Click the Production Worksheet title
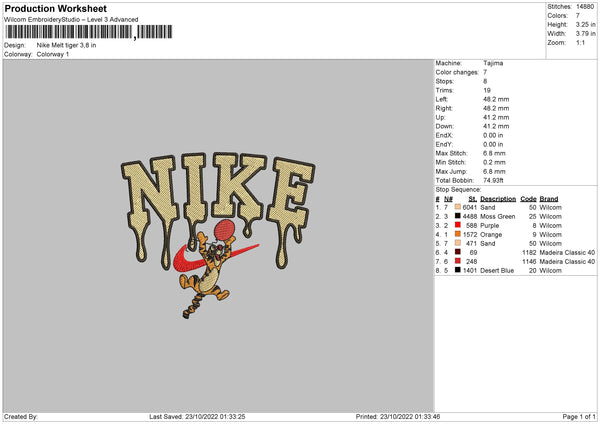Screen dimensions: 600x424 click(55, 8)
